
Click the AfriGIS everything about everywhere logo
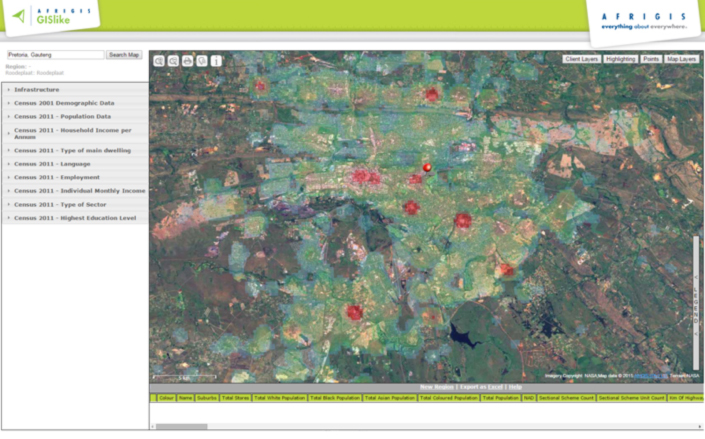[x=644, y=21]
